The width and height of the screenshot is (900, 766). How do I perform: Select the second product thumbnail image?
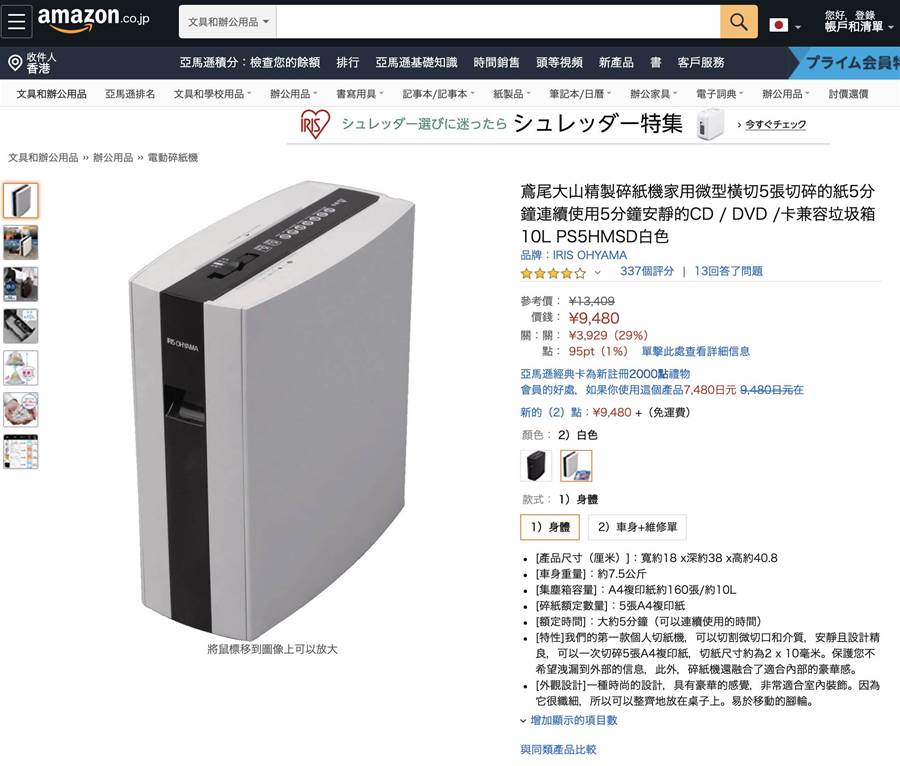tap(21, 242)
